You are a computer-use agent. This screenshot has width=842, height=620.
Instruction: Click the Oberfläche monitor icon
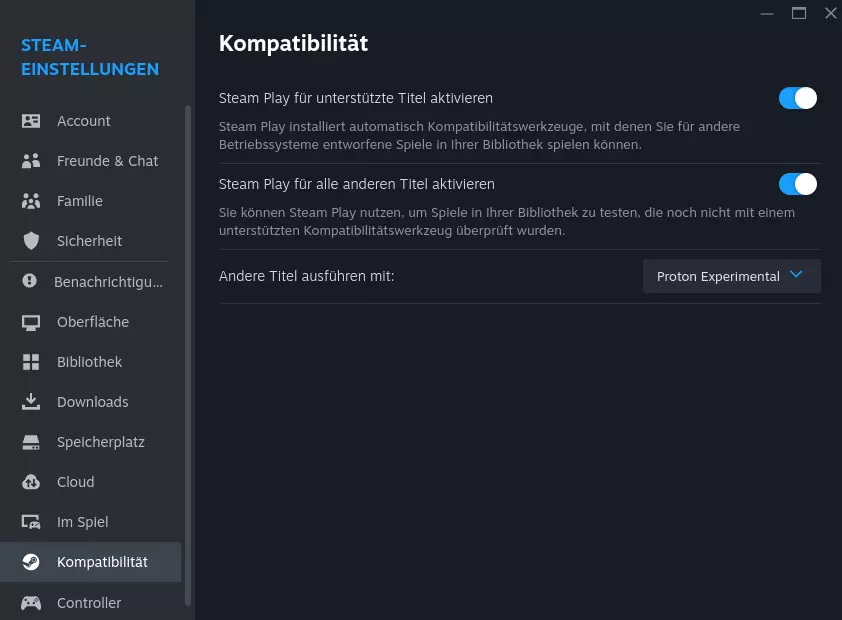(31, 323)
